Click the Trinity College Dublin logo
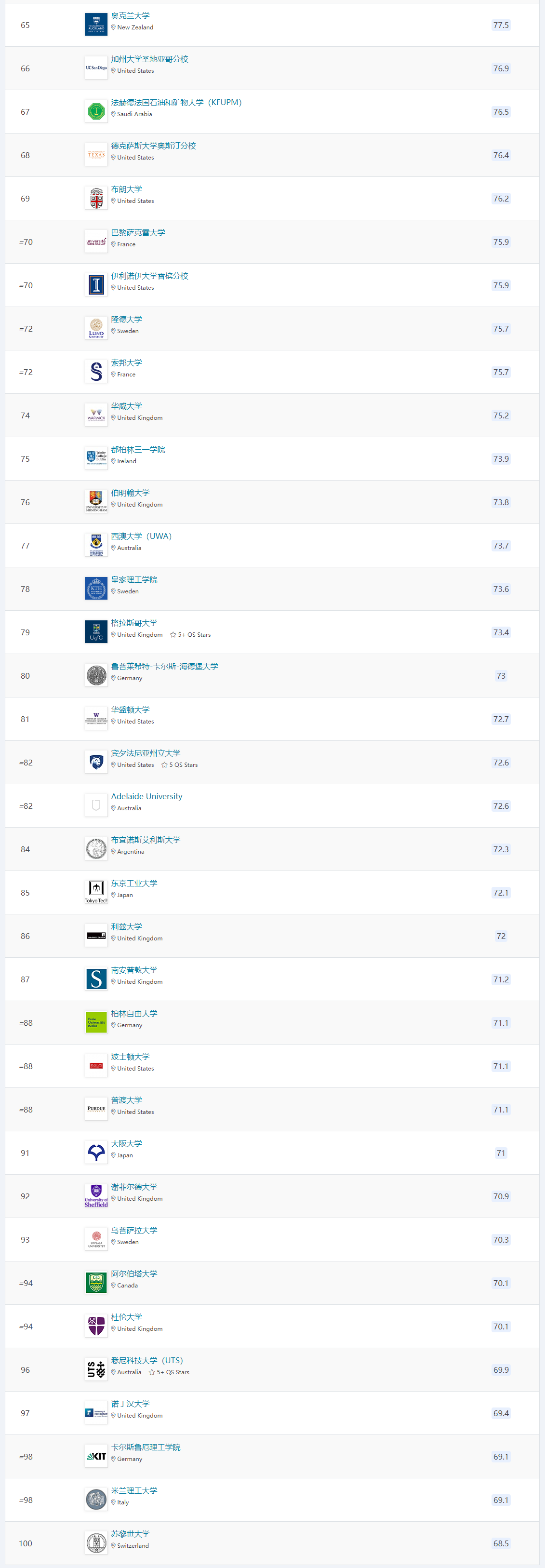The image size is (545, 1568). pos(96,458)
